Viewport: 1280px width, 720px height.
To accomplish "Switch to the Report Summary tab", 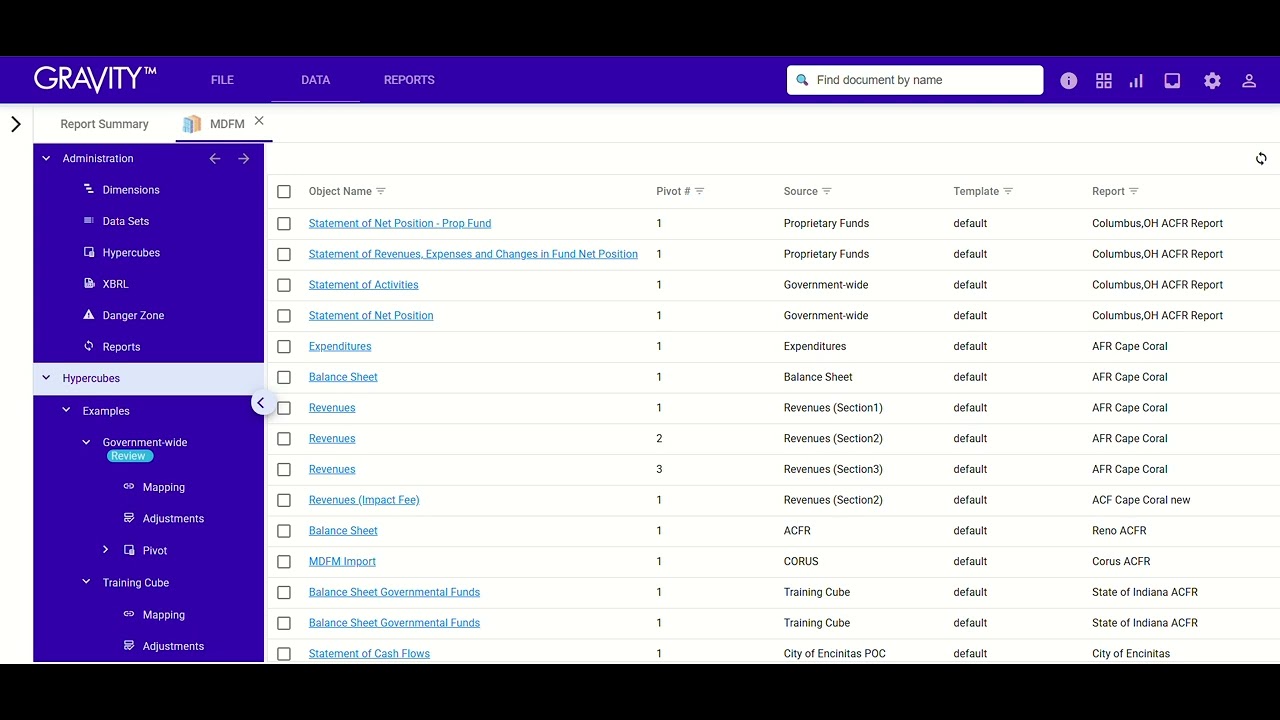I will (x=104, y=124).
